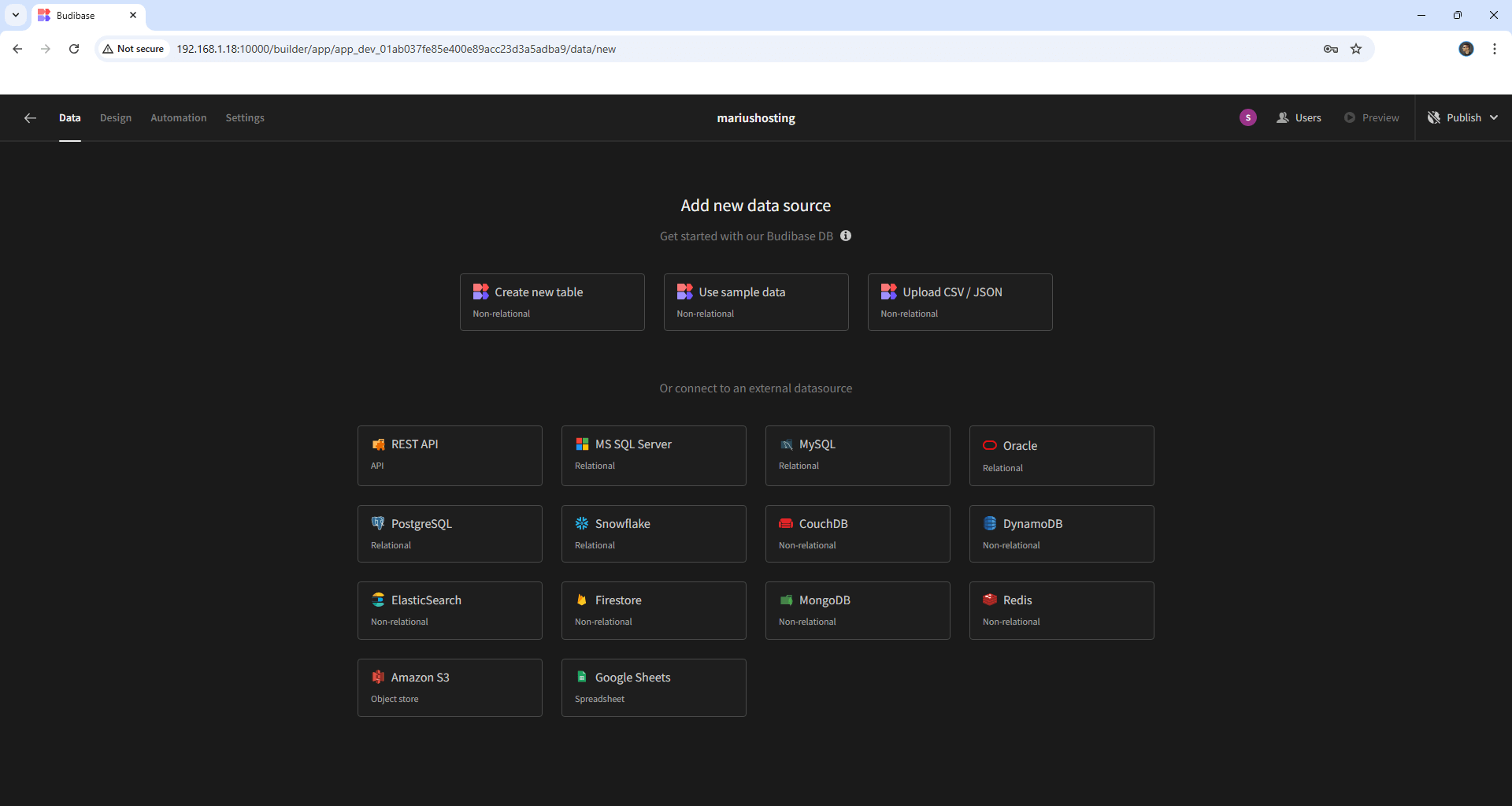
Task: Click the browser forward arrow
Action: pos(46,49)
